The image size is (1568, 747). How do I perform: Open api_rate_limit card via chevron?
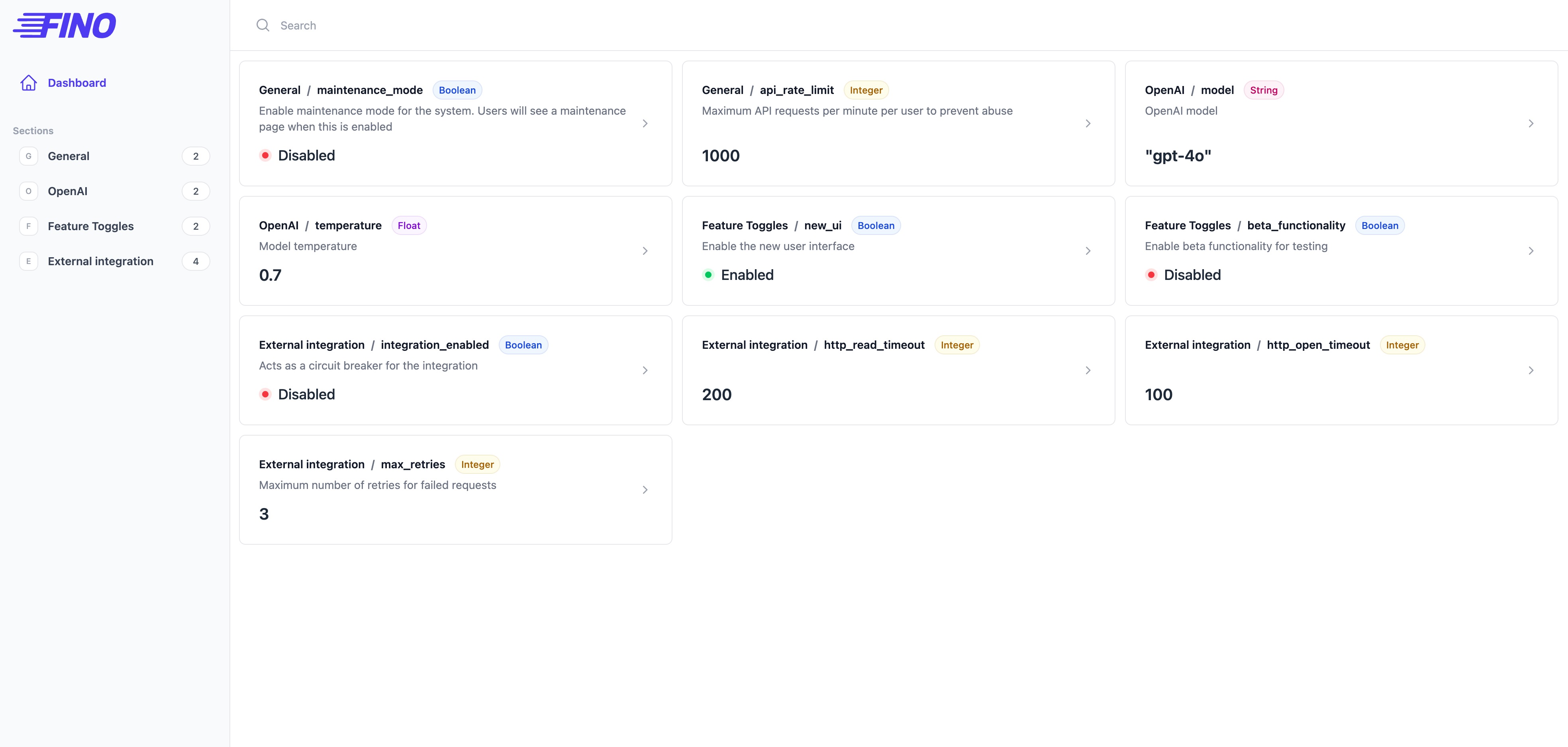1088,123
